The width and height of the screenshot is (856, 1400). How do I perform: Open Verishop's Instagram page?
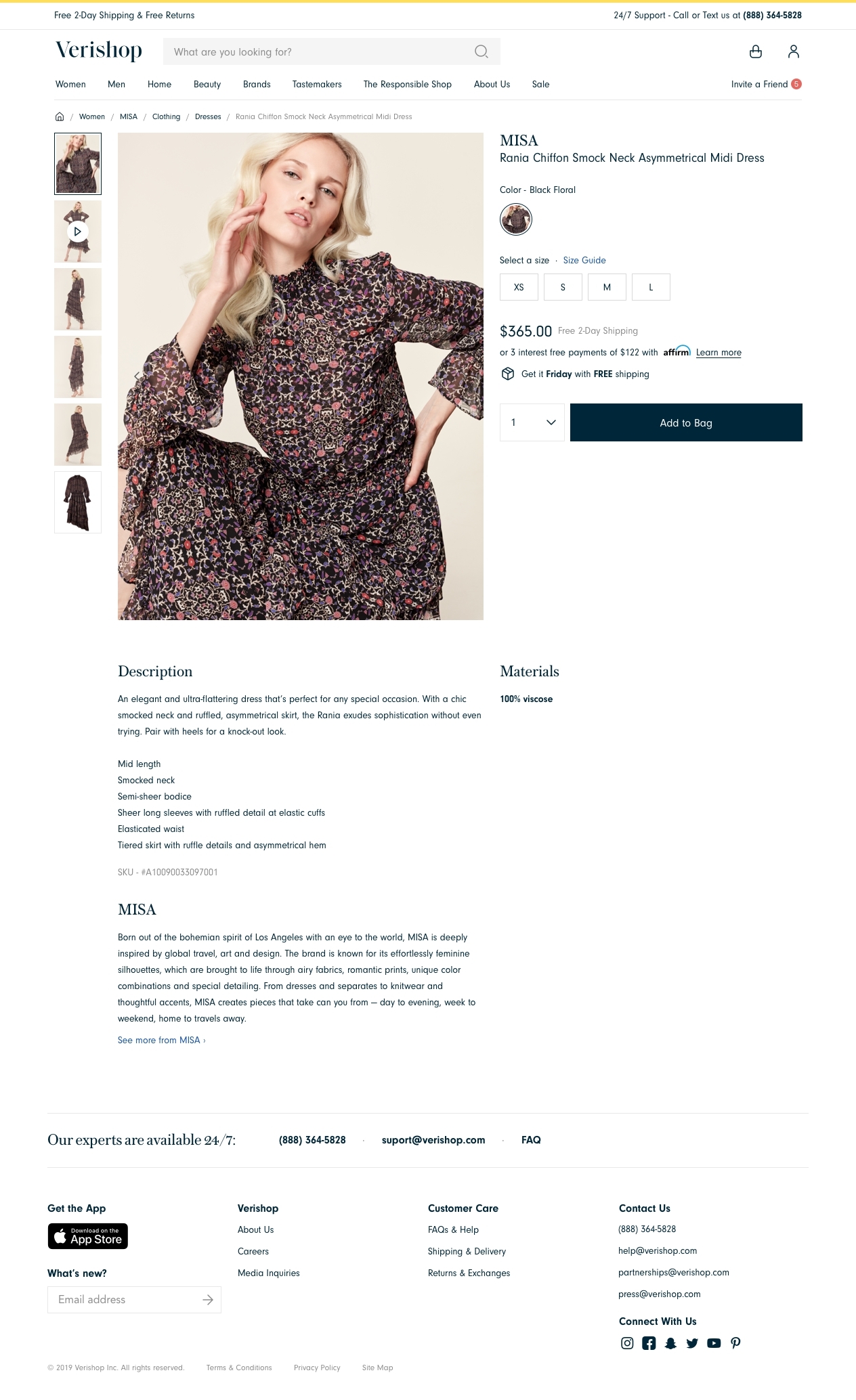point(627,1343)
